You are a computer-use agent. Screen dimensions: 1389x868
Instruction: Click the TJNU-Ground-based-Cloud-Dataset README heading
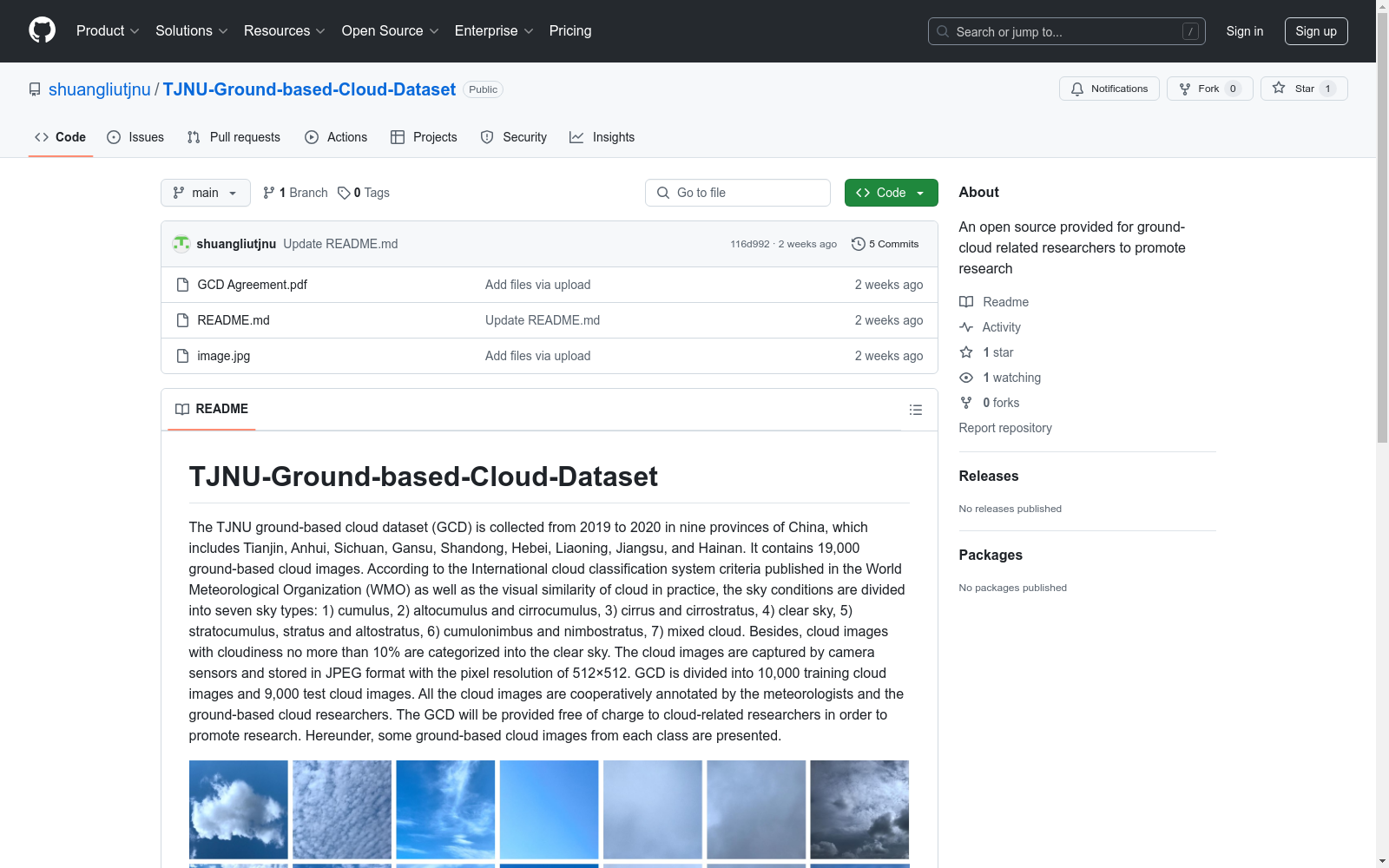tap(424, 477)
